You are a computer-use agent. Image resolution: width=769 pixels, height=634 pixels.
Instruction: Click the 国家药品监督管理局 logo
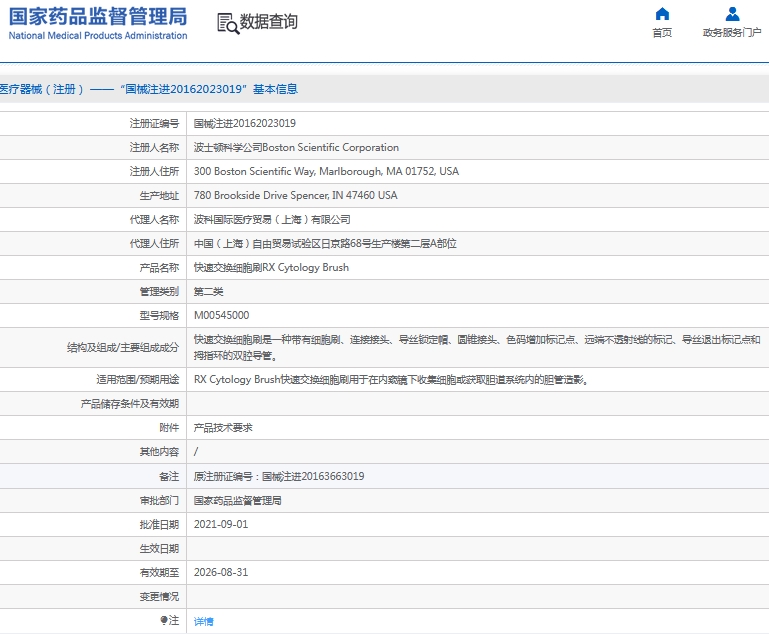click(98, 23)
